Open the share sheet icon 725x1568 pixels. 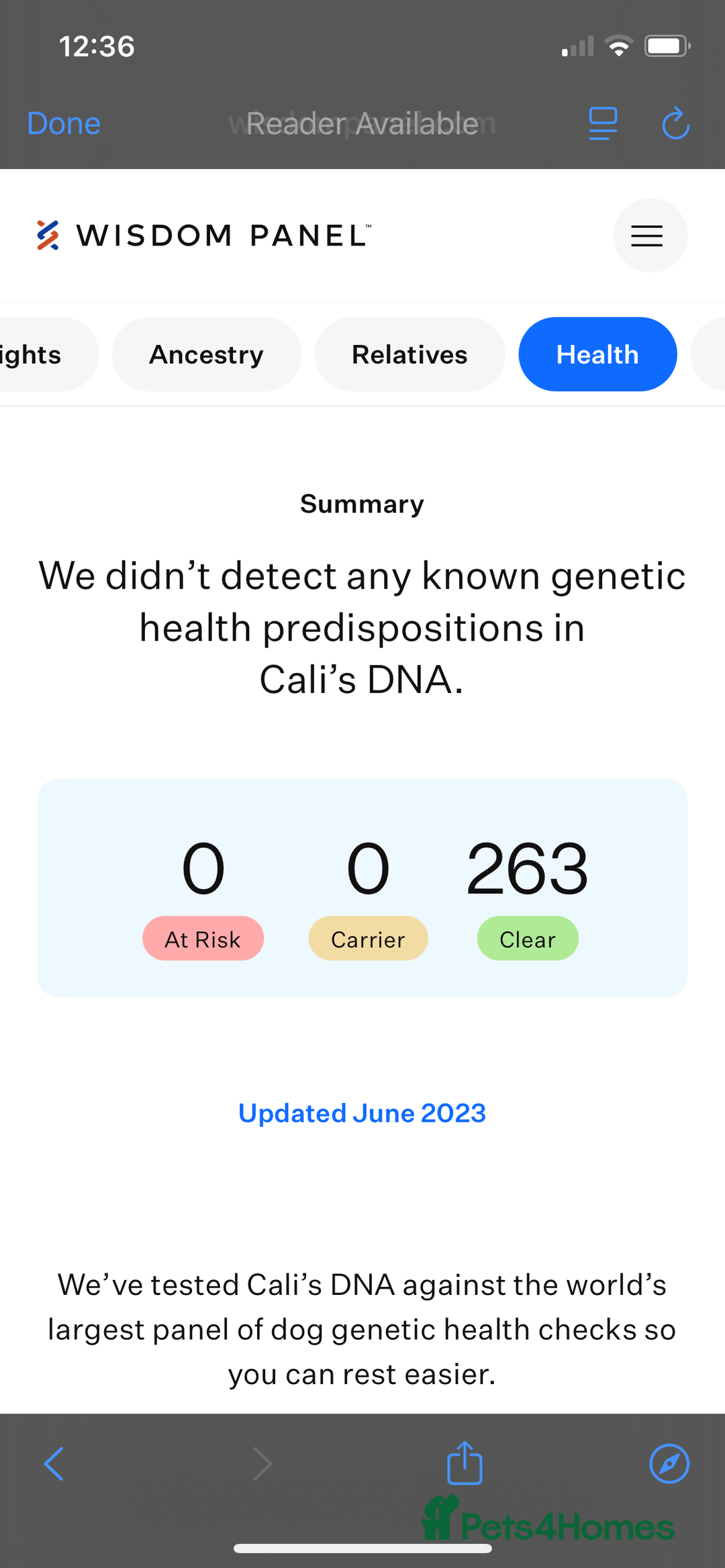(x=465, y=1462)
